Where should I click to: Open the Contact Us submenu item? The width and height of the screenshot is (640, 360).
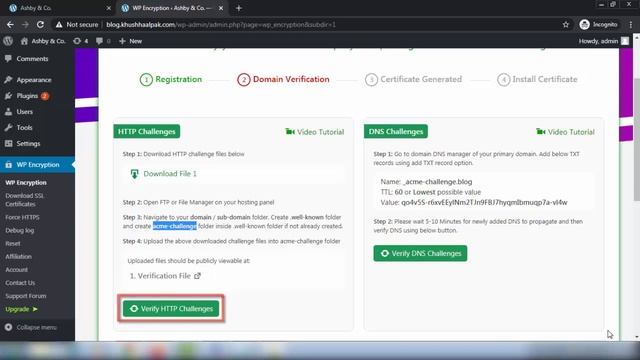tap(20, 282)
